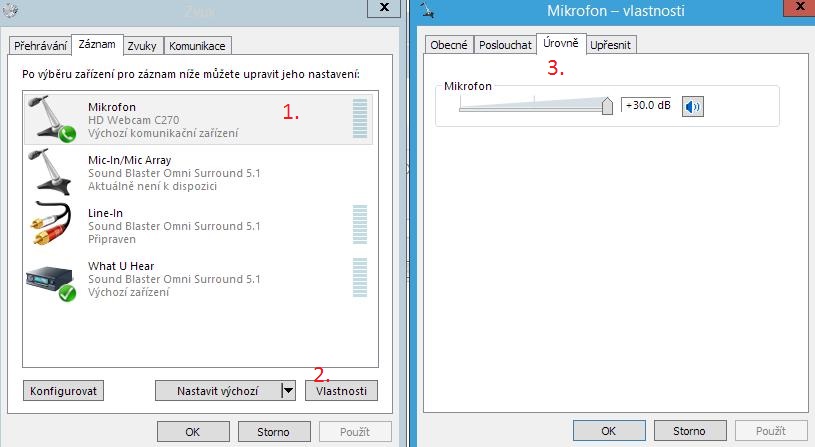Open the Poslouchat tab in properties
Image resolution: width=815 pixels, height=447 pixels.
coord(505,45)
